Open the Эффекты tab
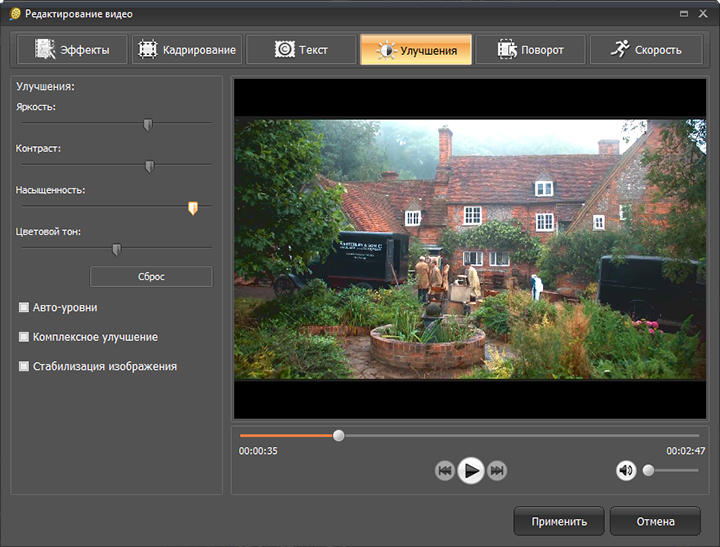The height and width of the screenshot is (547, 720). click(72, 50)
